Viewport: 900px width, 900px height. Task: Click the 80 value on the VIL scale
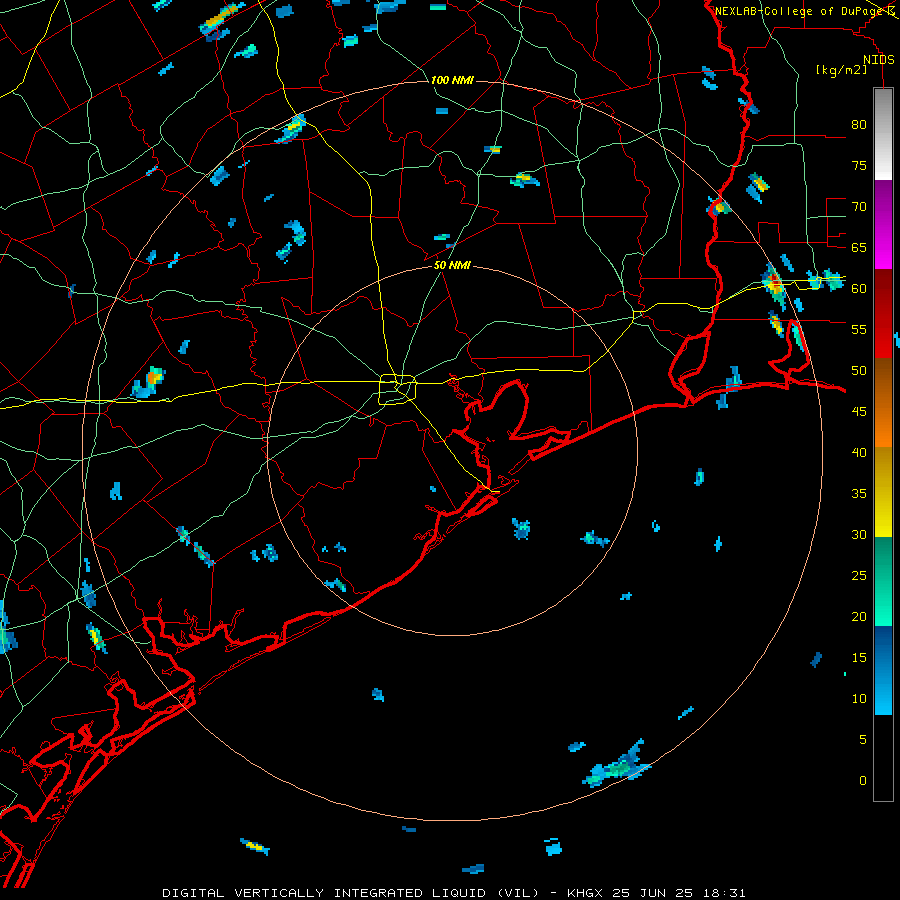[x=859, y=125]
